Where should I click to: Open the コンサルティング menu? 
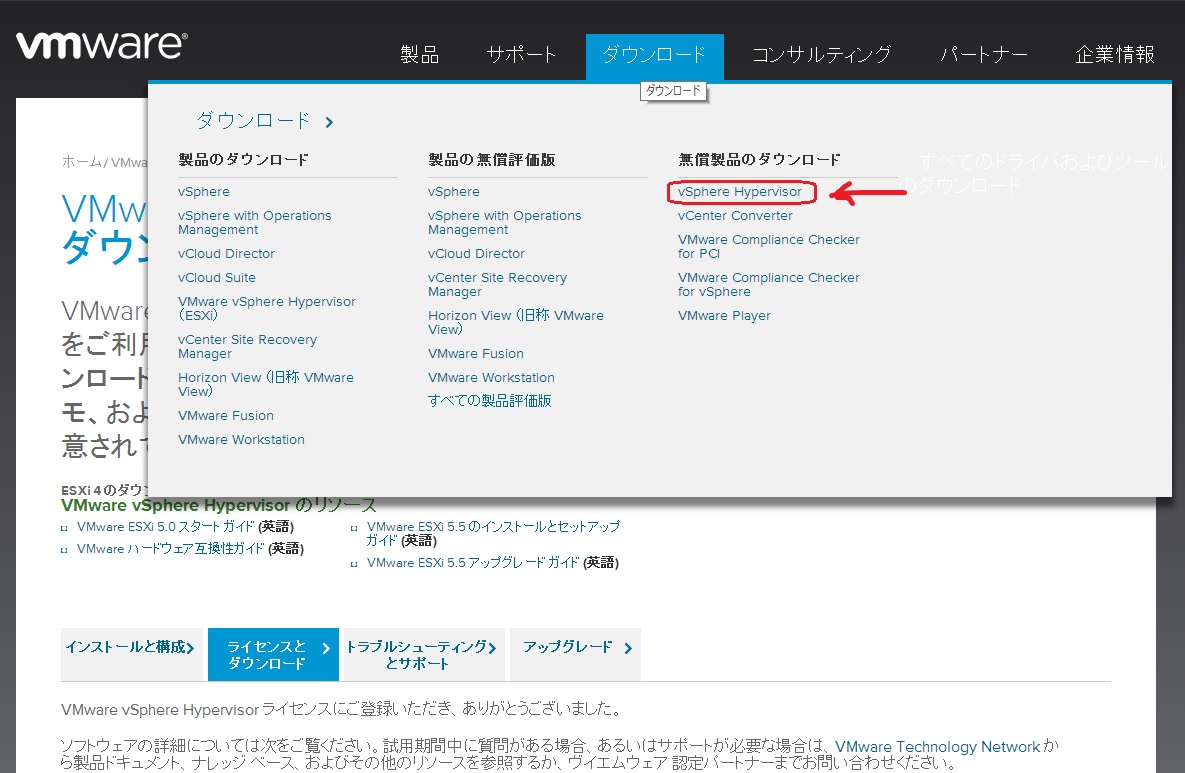821,54
